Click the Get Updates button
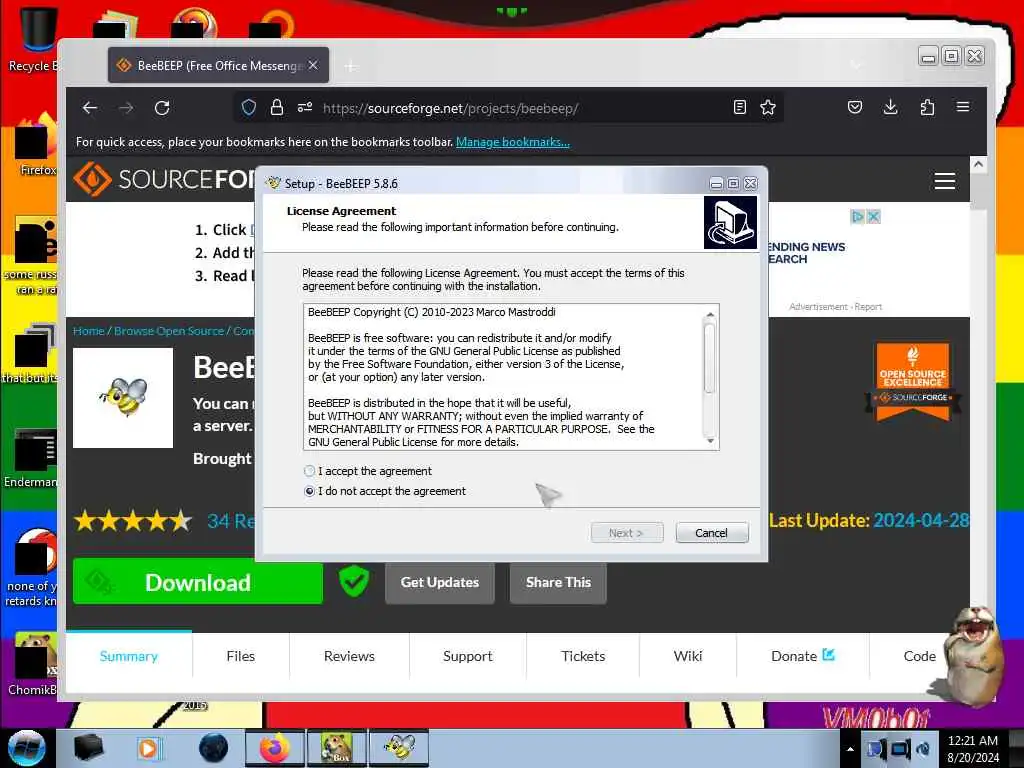The height and width of the screenshot is (768, 1024). tap(440, 582)
